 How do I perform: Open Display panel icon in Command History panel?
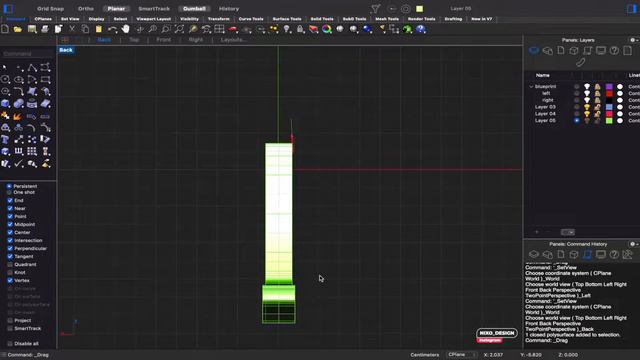600,254
